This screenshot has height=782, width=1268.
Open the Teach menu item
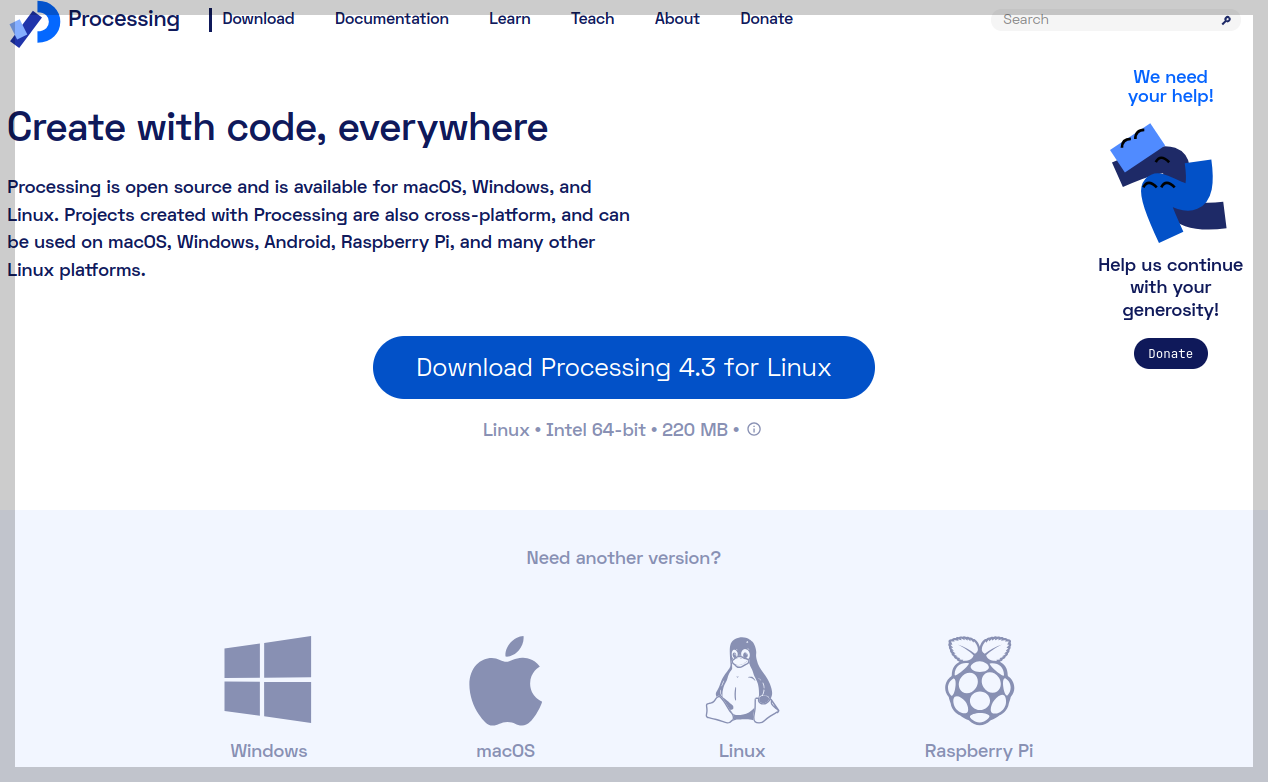pos(593,19)
